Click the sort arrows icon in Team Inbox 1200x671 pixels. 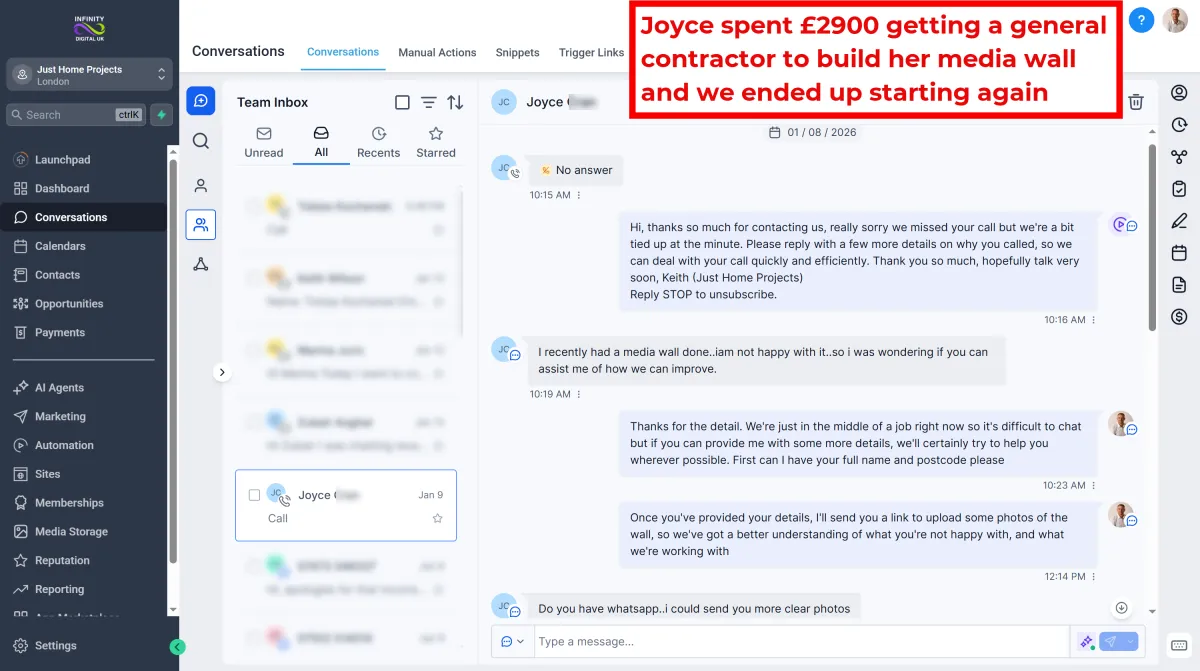[455, 102]
